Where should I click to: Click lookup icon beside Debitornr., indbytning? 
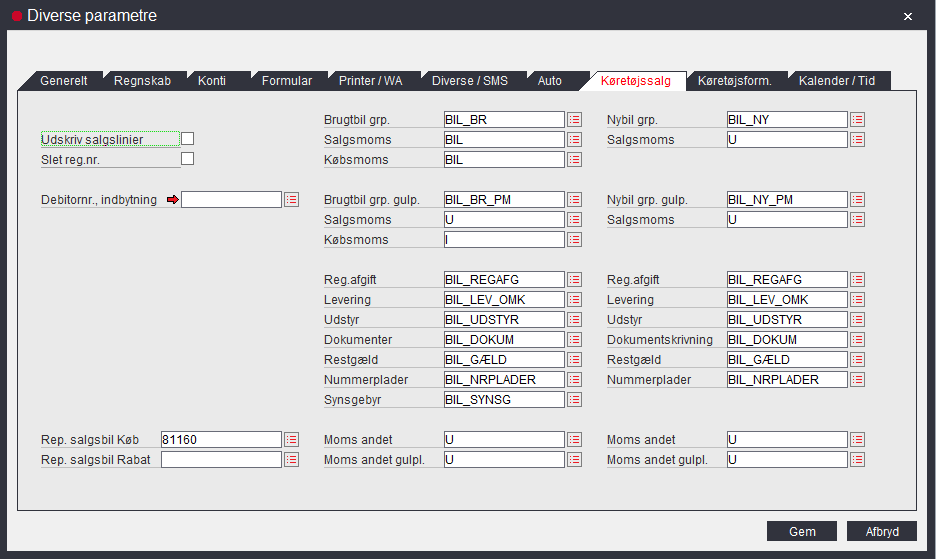coord(291,200)
